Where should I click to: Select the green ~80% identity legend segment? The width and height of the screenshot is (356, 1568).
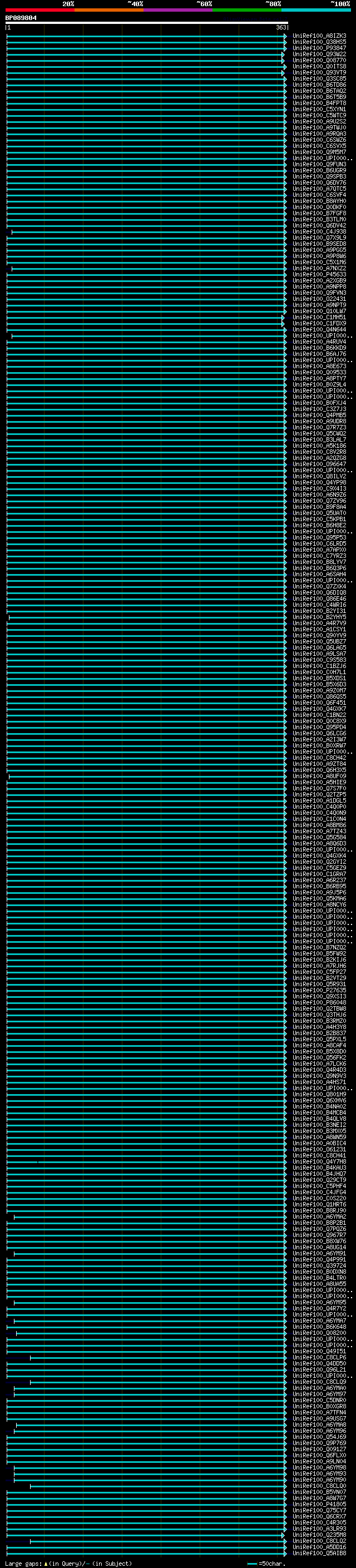tap(247, 10)
